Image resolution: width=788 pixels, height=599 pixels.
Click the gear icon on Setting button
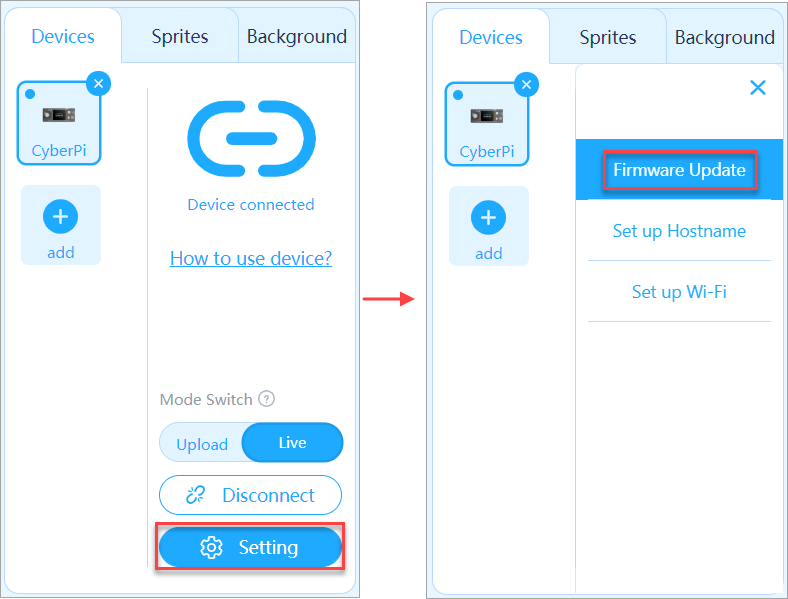click(211, 547)
